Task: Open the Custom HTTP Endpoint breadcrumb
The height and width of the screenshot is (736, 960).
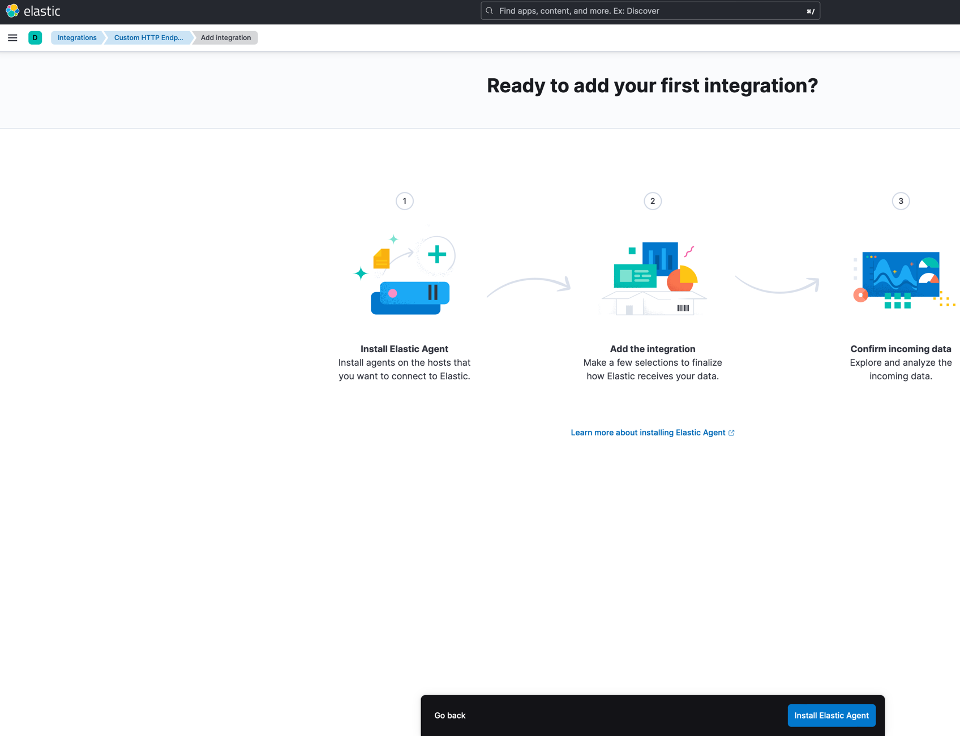Action: [x=148, y=38]
